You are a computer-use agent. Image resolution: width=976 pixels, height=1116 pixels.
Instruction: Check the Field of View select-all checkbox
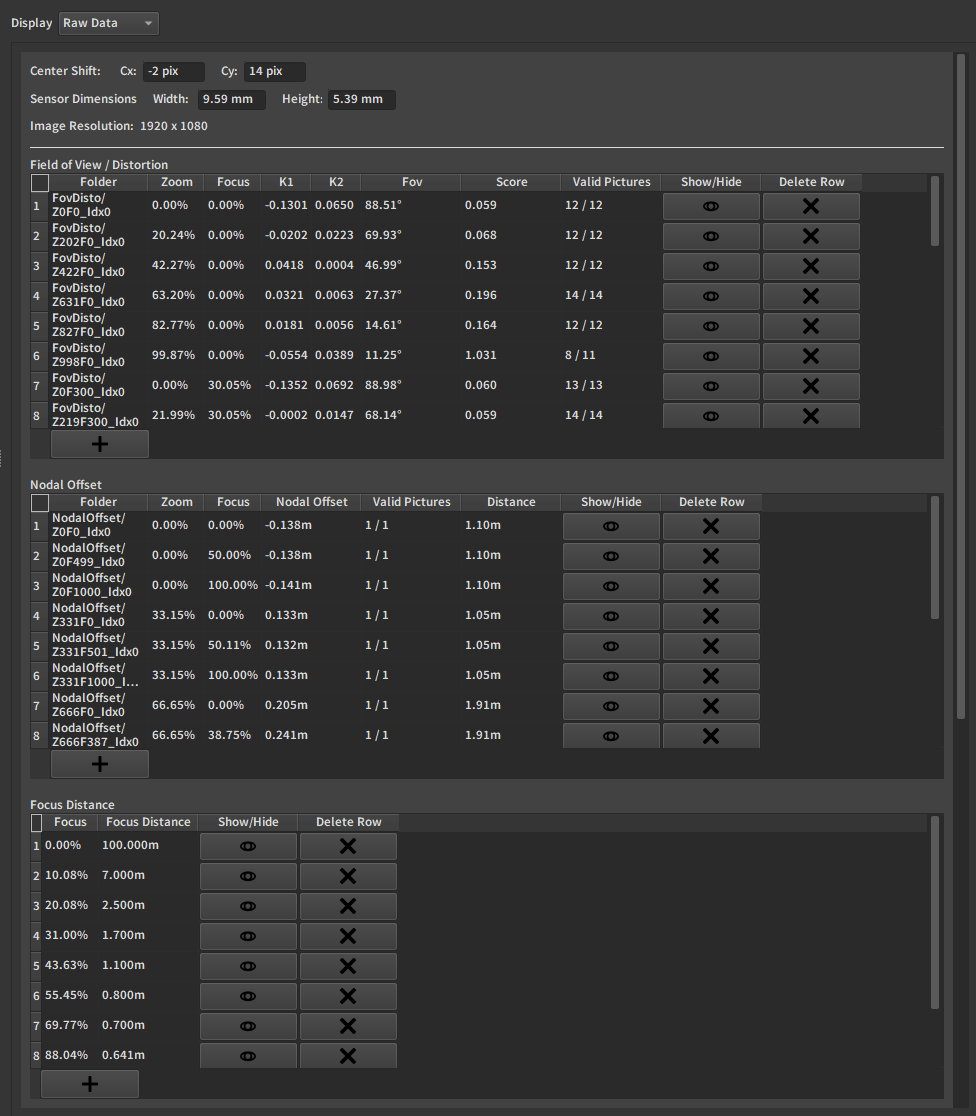coord(40,183)
